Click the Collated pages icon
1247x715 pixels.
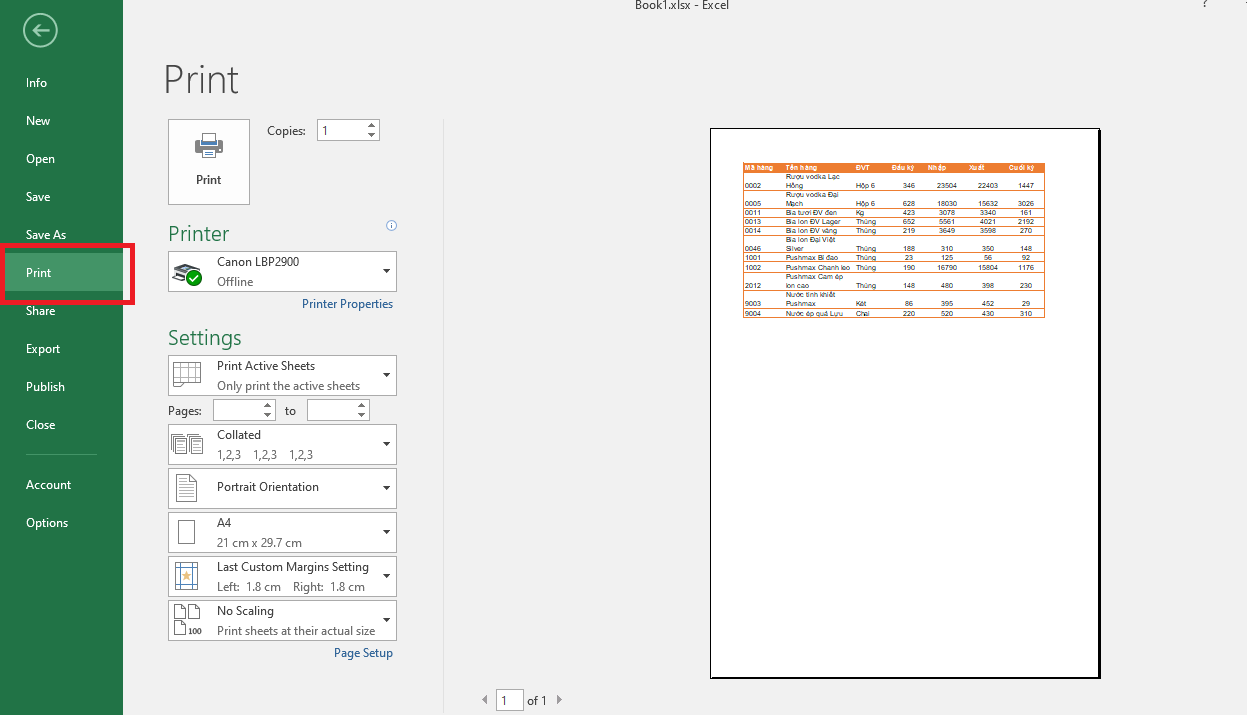(187, 444)
